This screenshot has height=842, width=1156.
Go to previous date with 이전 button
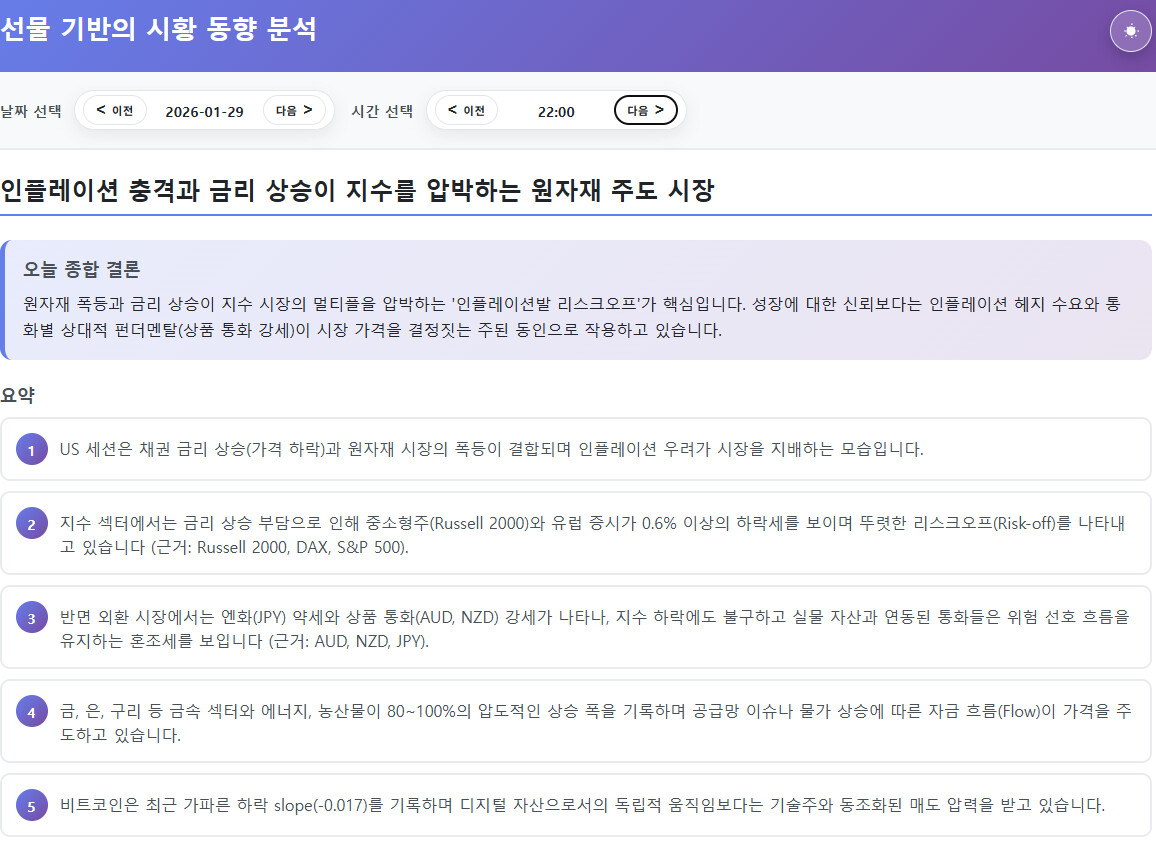(115, 110)
